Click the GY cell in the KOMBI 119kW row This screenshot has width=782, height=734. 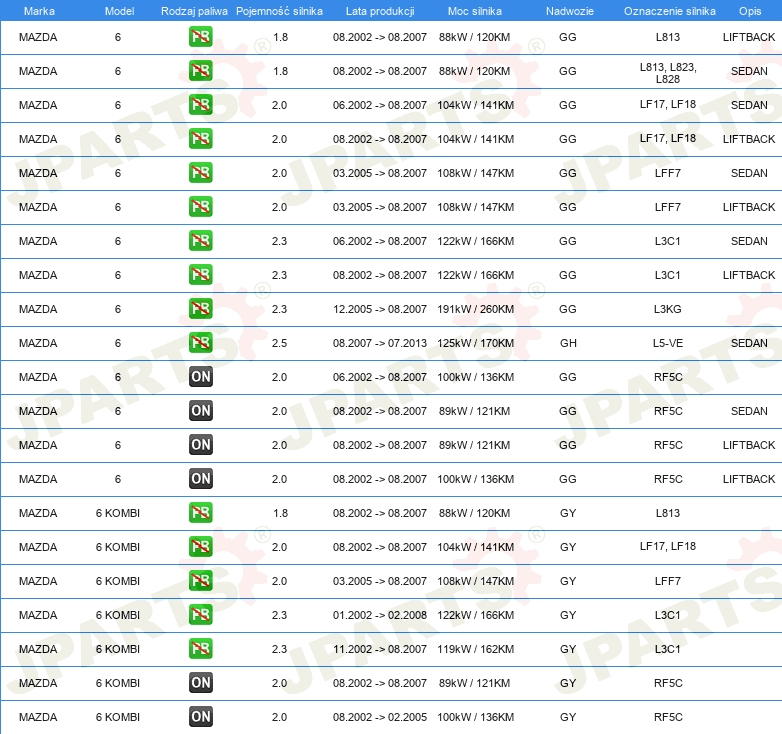568,649
